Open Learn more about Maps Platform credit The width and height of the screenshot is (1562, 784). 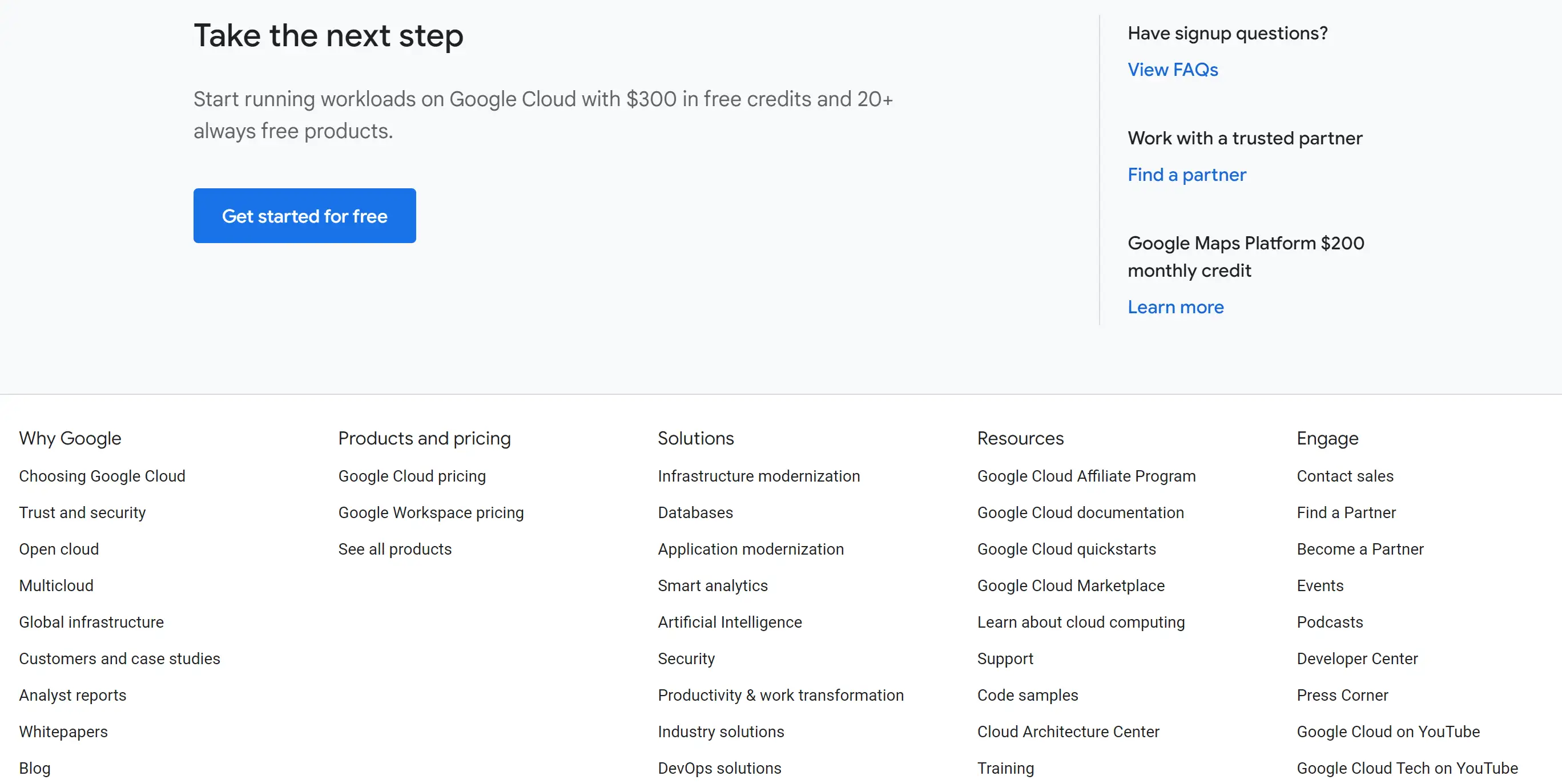click(x=1175, y=307)
